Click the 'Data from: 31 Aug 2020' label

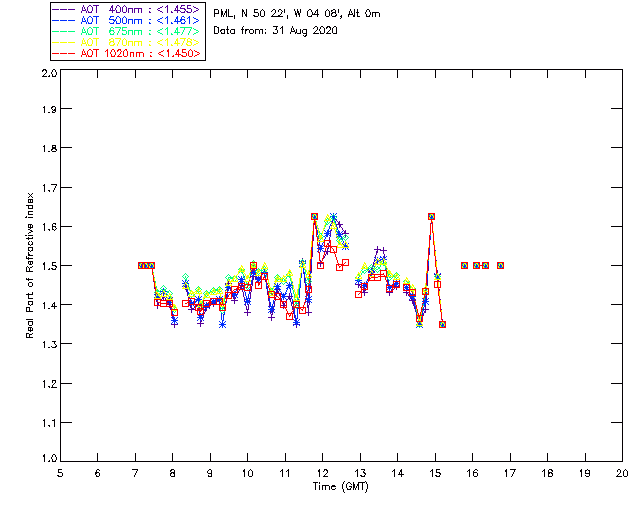276,31
